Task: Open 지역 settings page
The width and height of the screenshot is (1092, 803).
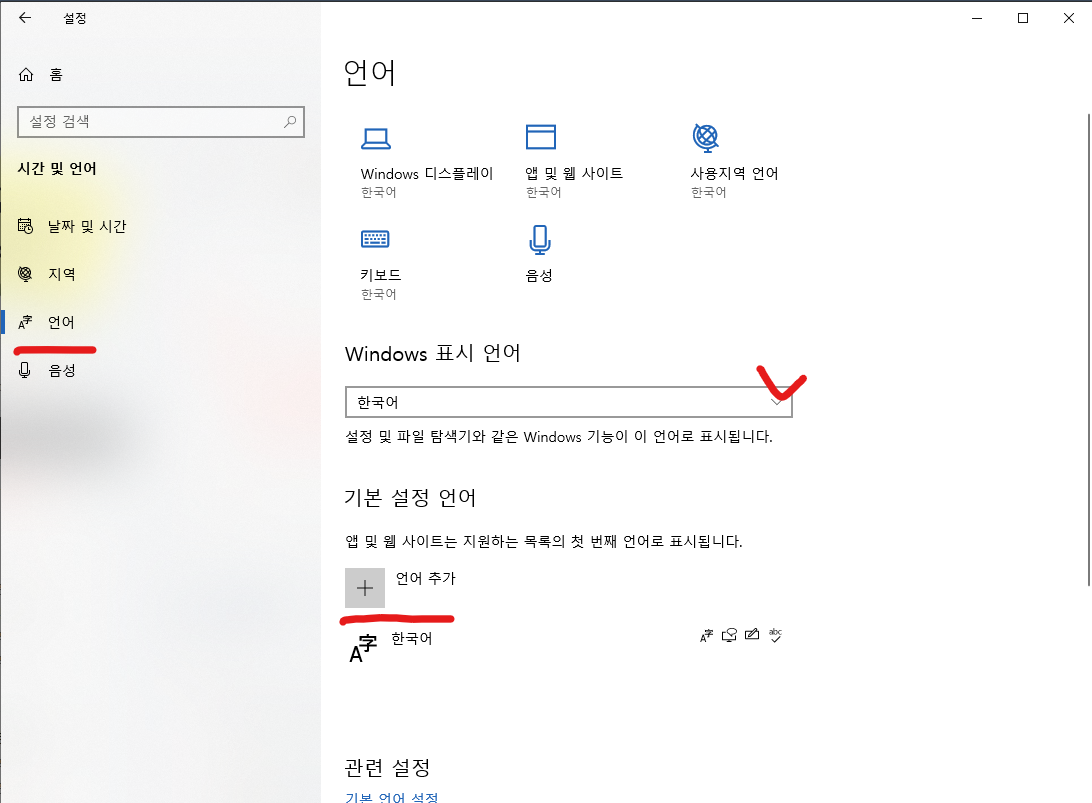Action: pos(61,274)
